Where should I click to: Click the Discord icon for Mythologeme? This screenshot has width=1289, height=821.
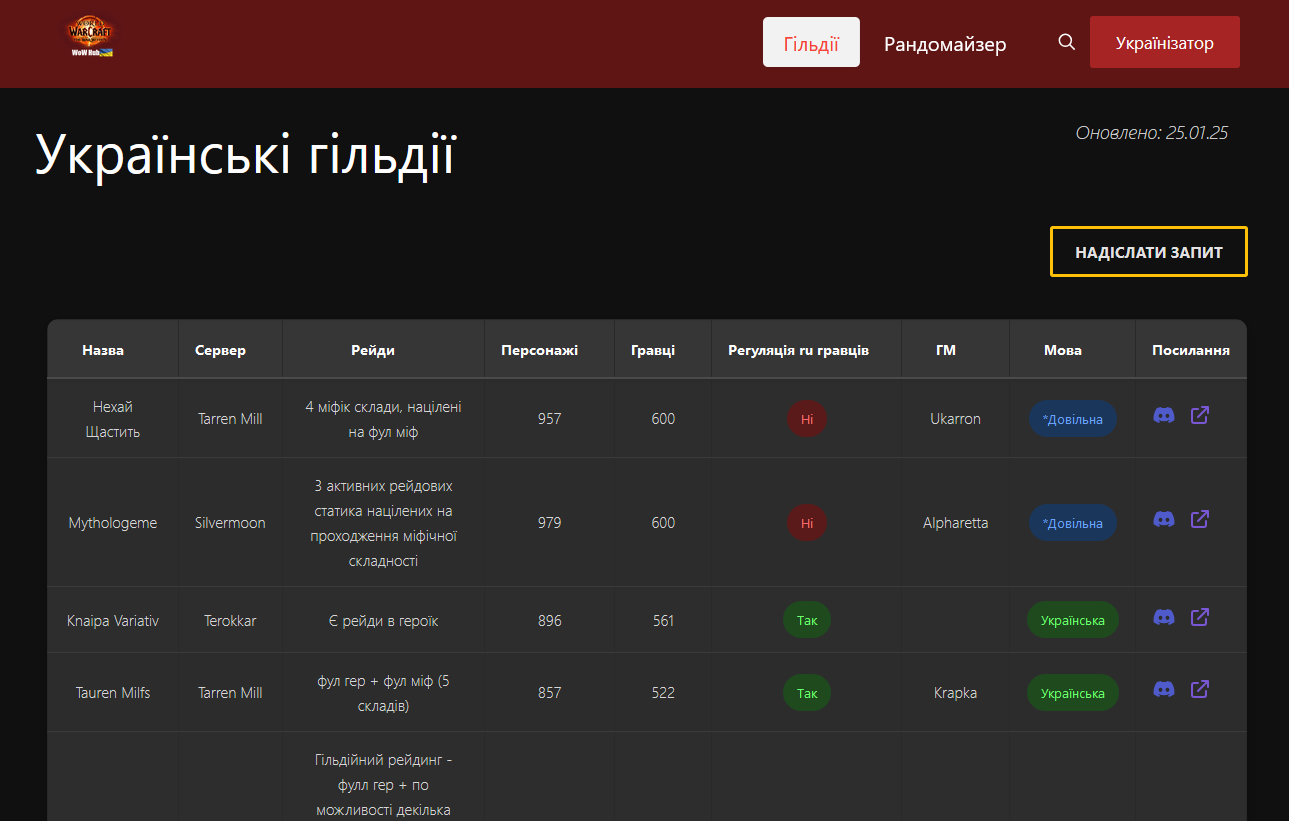[1163, 519]
